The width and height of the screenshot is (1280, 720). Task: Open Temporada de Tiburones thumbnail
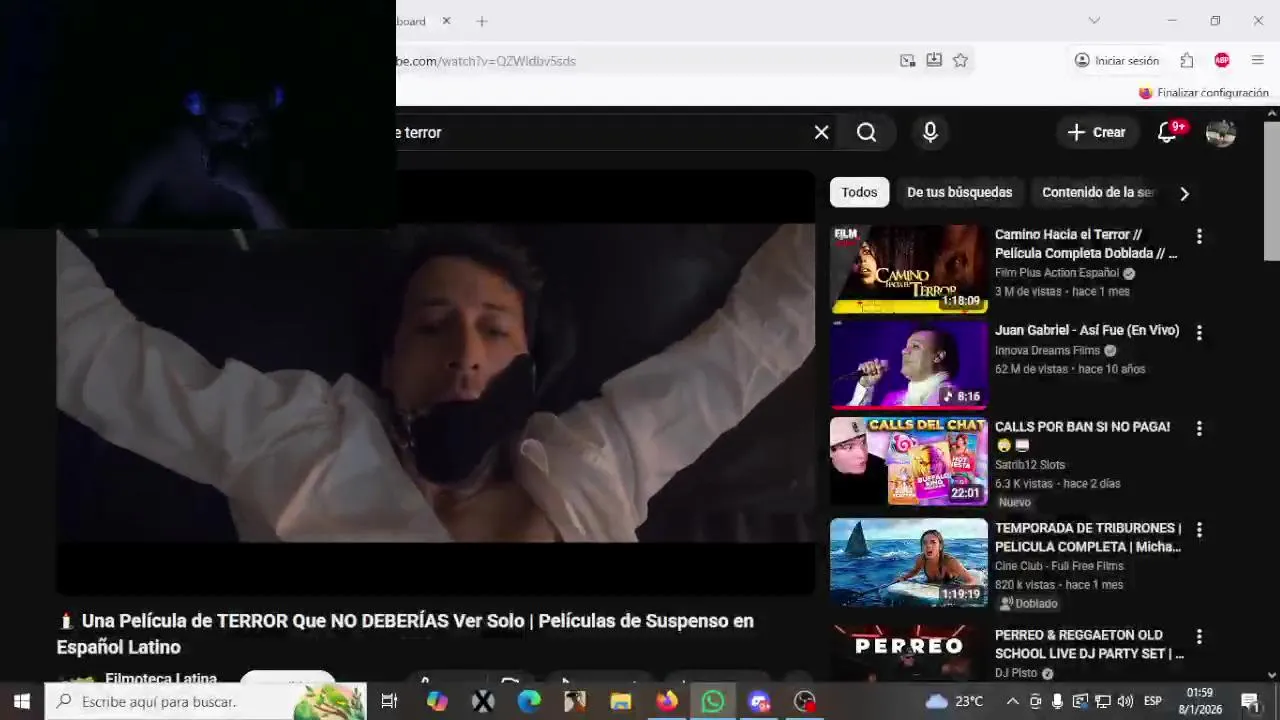click(908, 562)
